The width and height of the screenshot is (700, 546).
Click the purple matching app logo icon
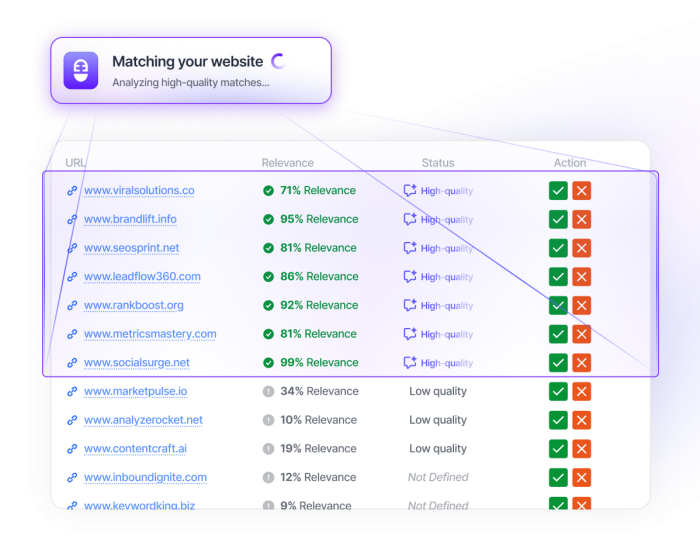pos(81,71)
